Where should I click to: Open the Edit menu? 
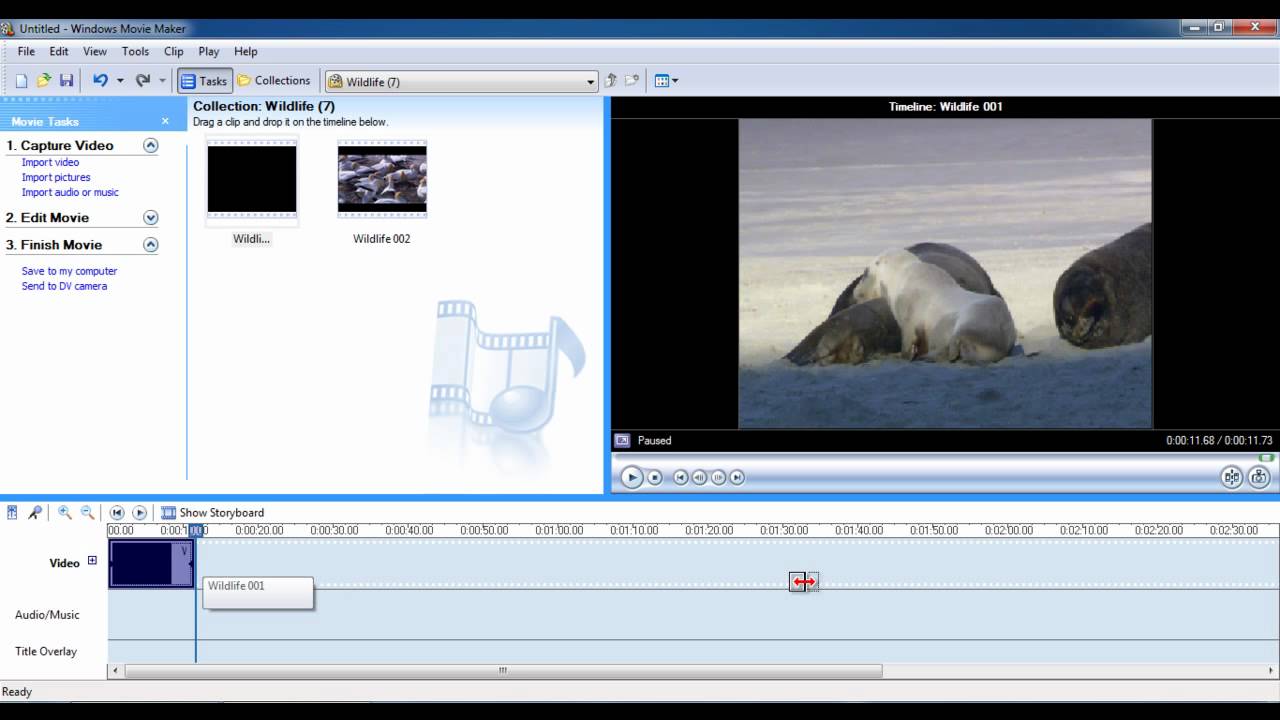[59, 52]
